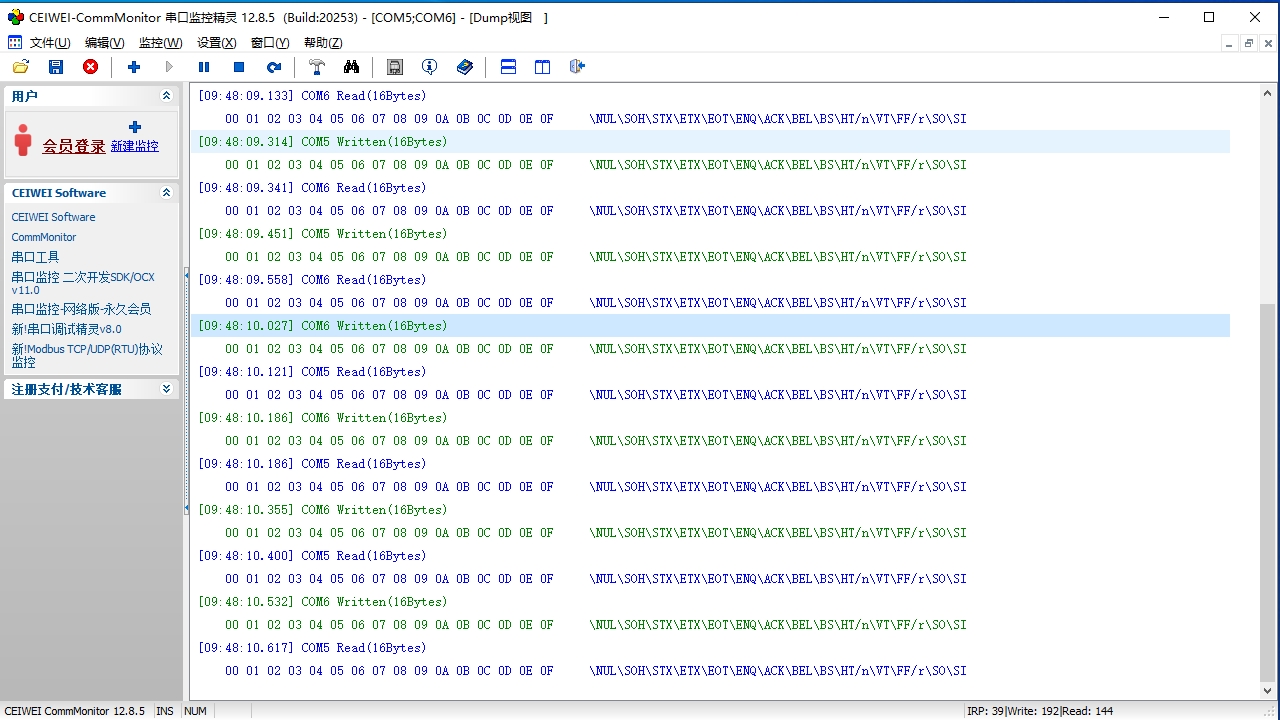This screenshot has height=720, width=1280.
Task: Toggle horizontal split view layout icon
Action: pyautogui.click(x=508, y=67)
